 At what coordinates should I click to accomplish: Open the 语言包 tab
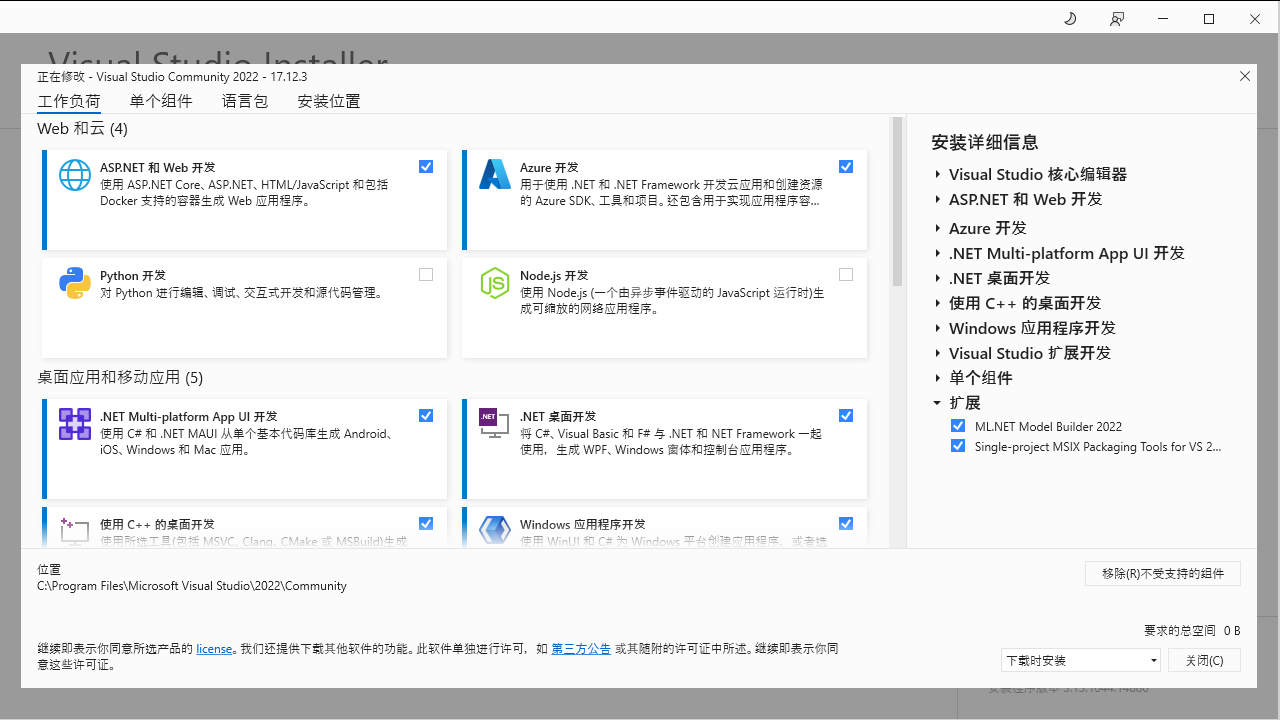pyautogui.click(x=245, y=101)
